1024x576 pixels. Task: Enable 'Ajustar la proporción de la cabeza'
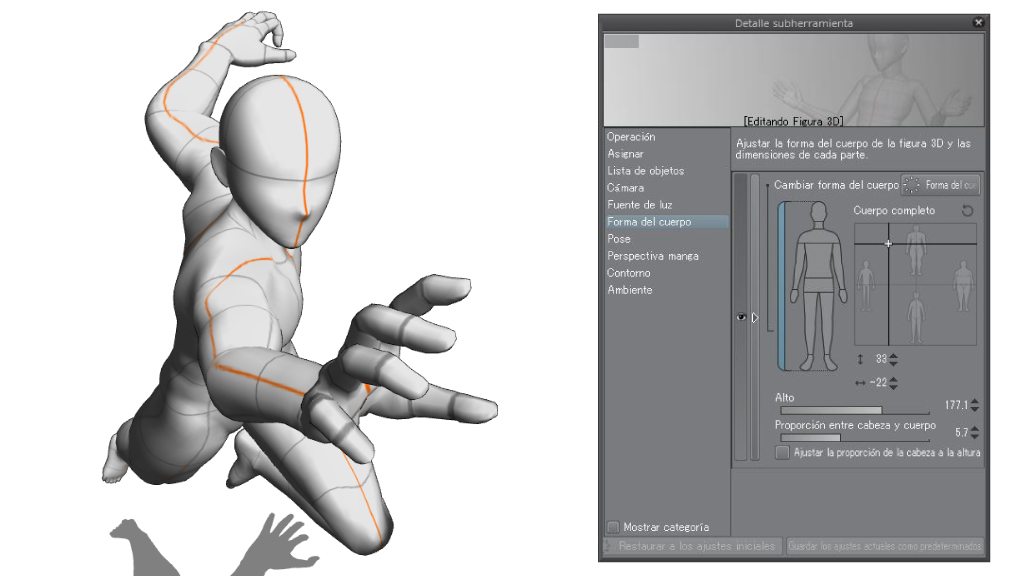[782, 453]
